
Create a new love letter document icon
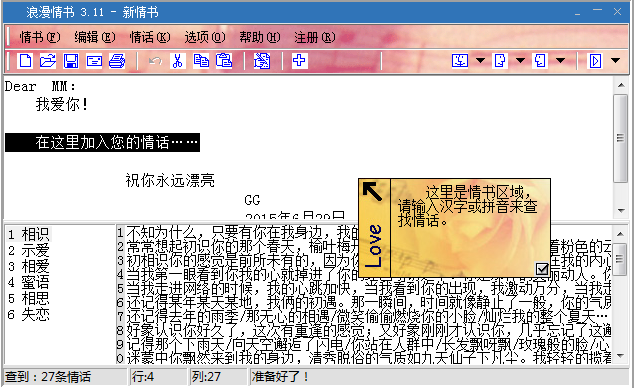tap(25, 61)
